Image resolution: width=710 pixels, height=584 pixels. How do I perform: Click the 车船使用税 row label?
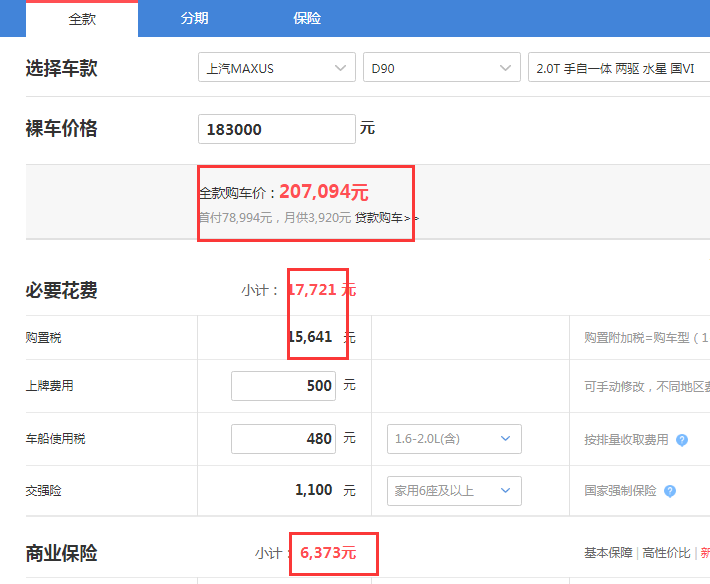click(55, 439)
